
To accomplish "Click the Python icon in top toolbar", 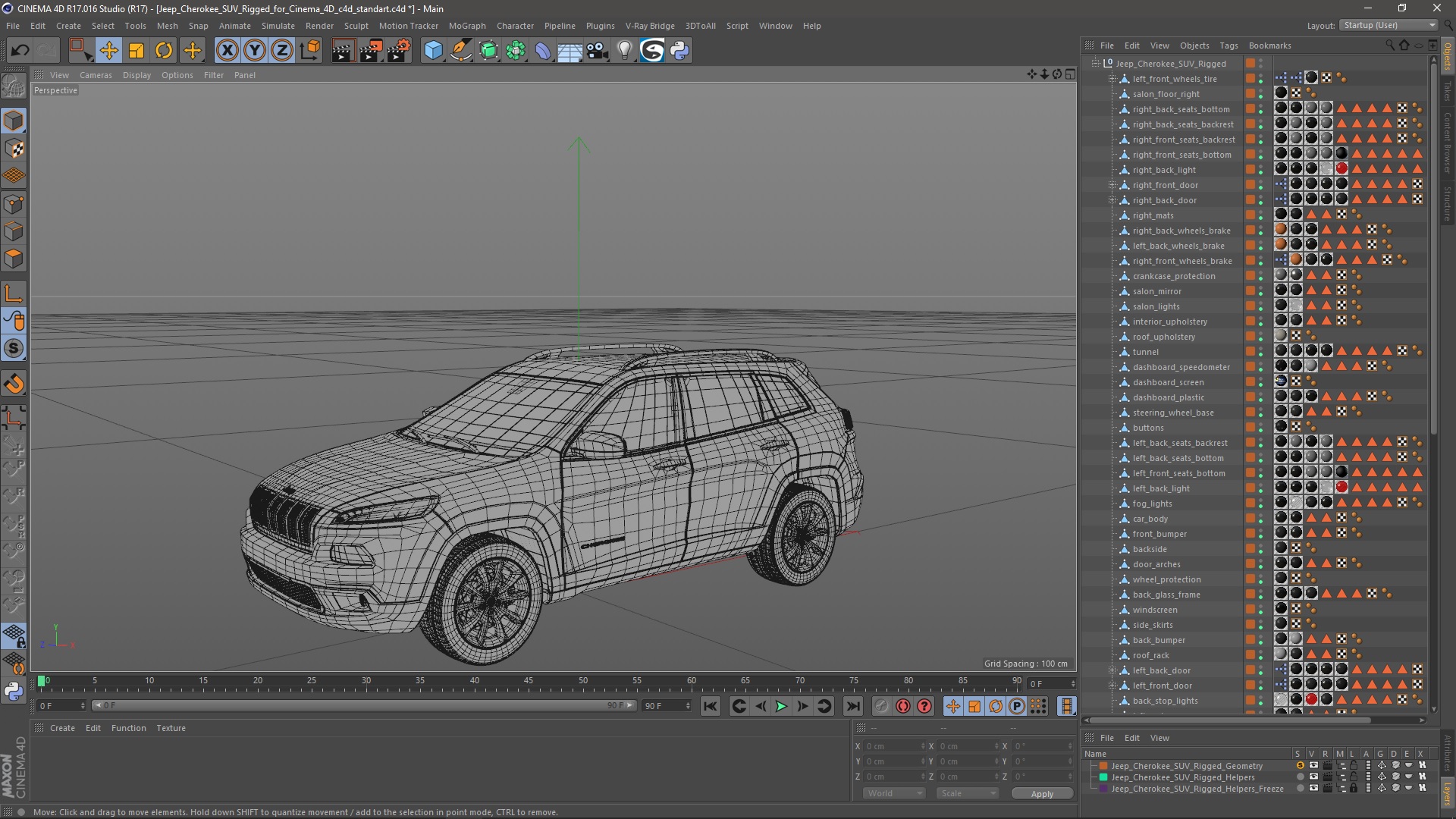I will tap(679, 51).
